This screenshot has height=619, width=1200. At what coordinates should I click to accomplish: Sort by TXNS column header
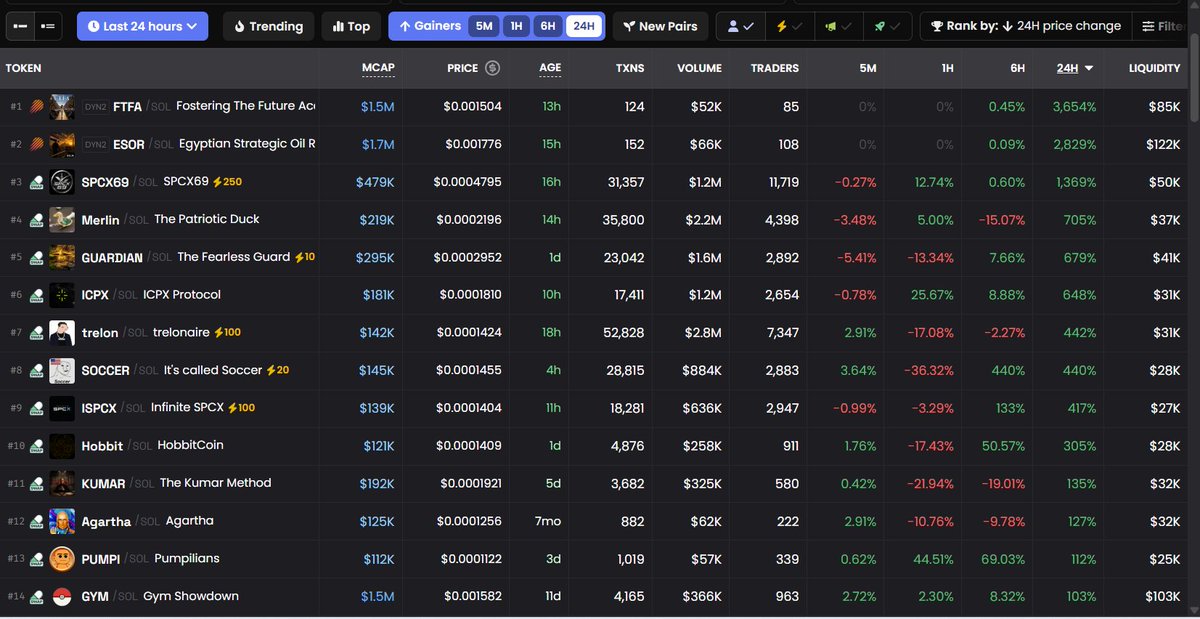pos(630,68)
